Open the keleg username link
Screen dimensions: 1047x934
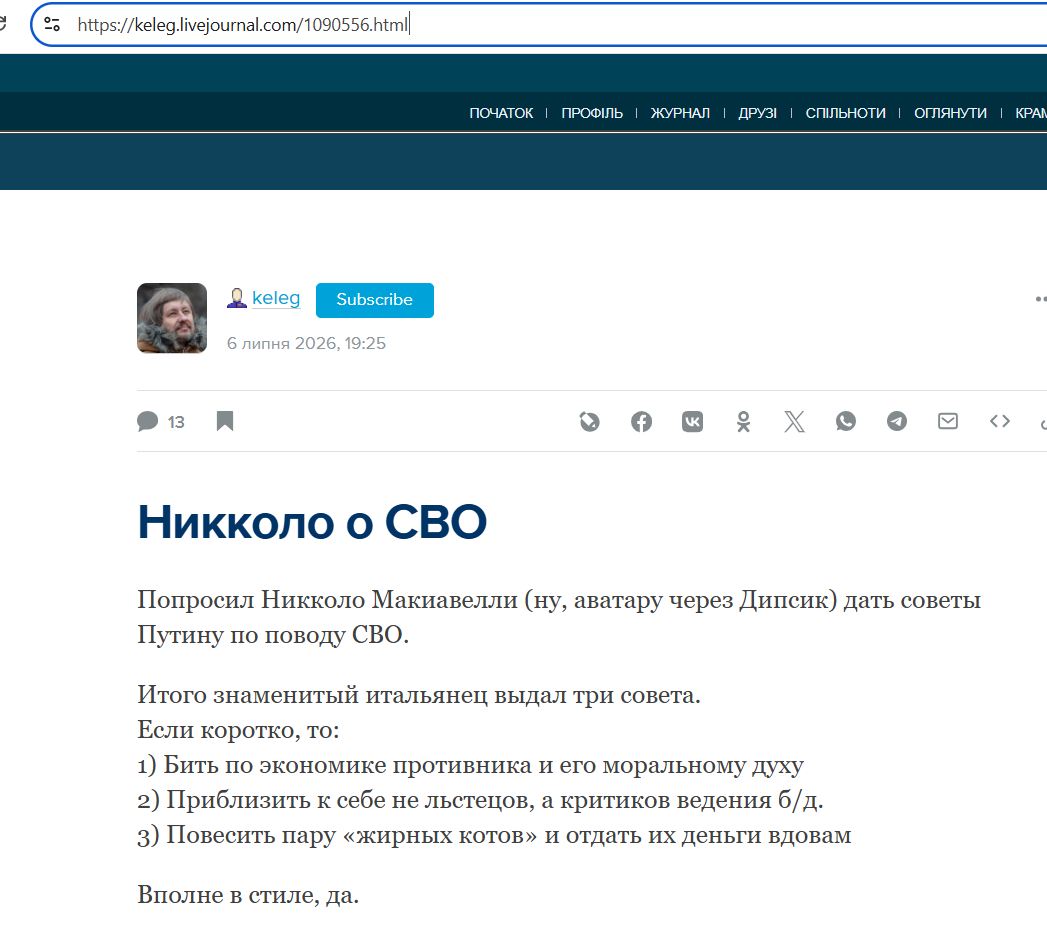tap(276, 298)
